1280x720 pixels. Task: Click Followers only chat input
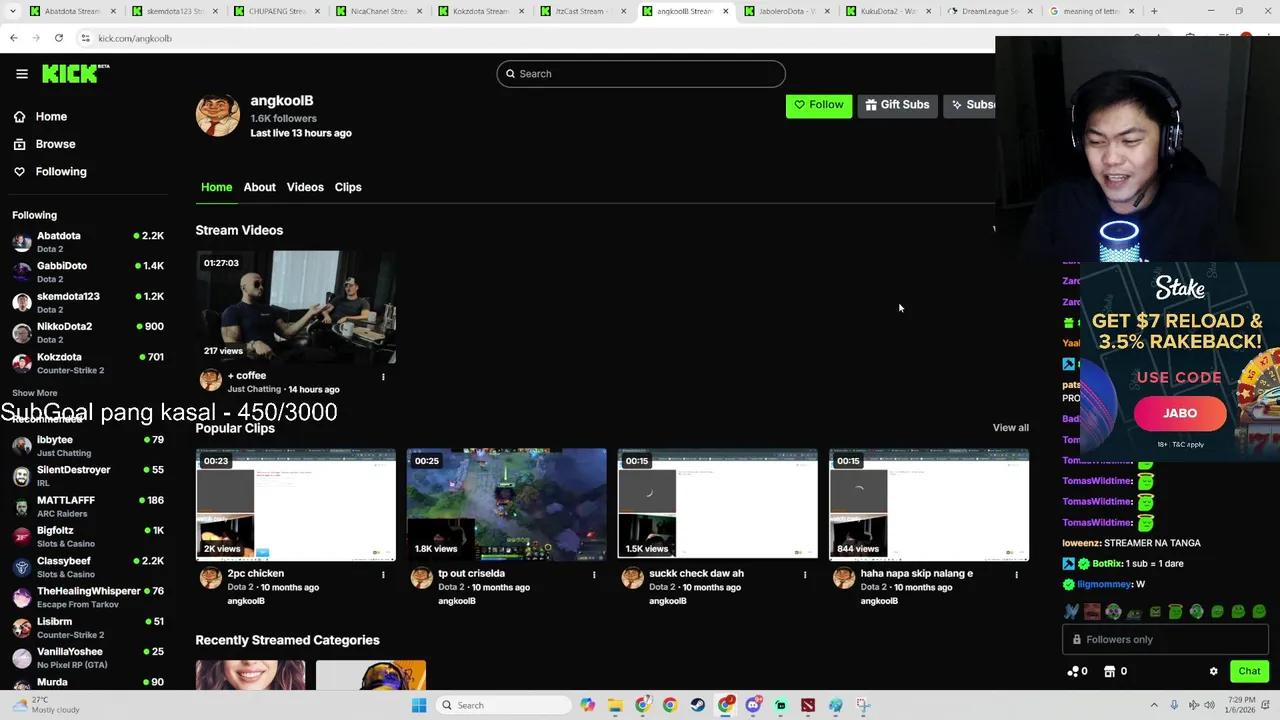click(x=1165, y=640)
